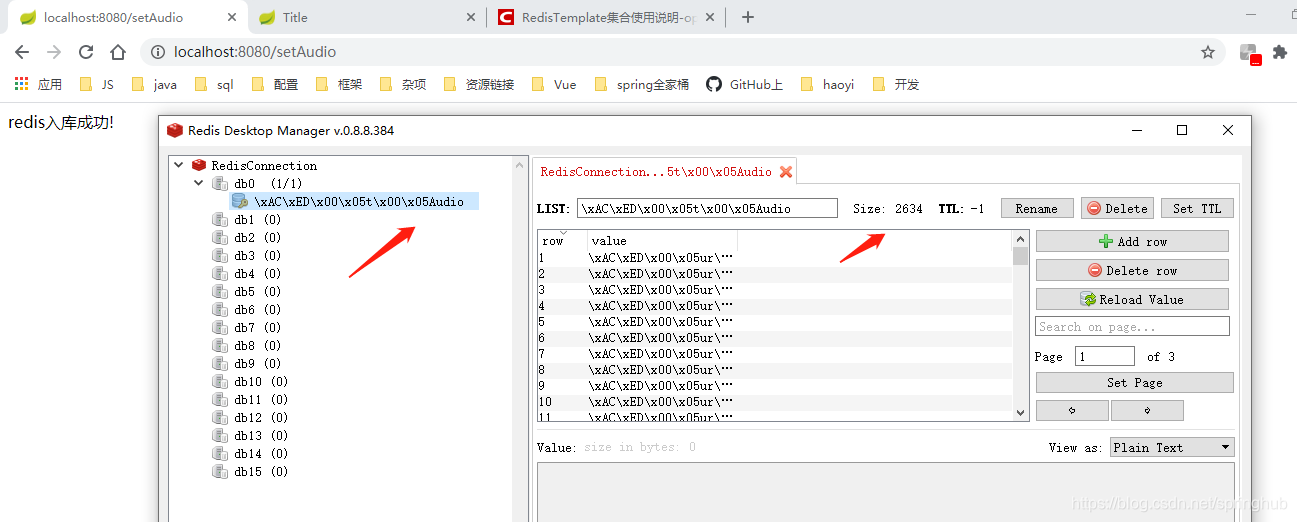Close the RedisConnection...Audio key tab

tap(786, 172)
